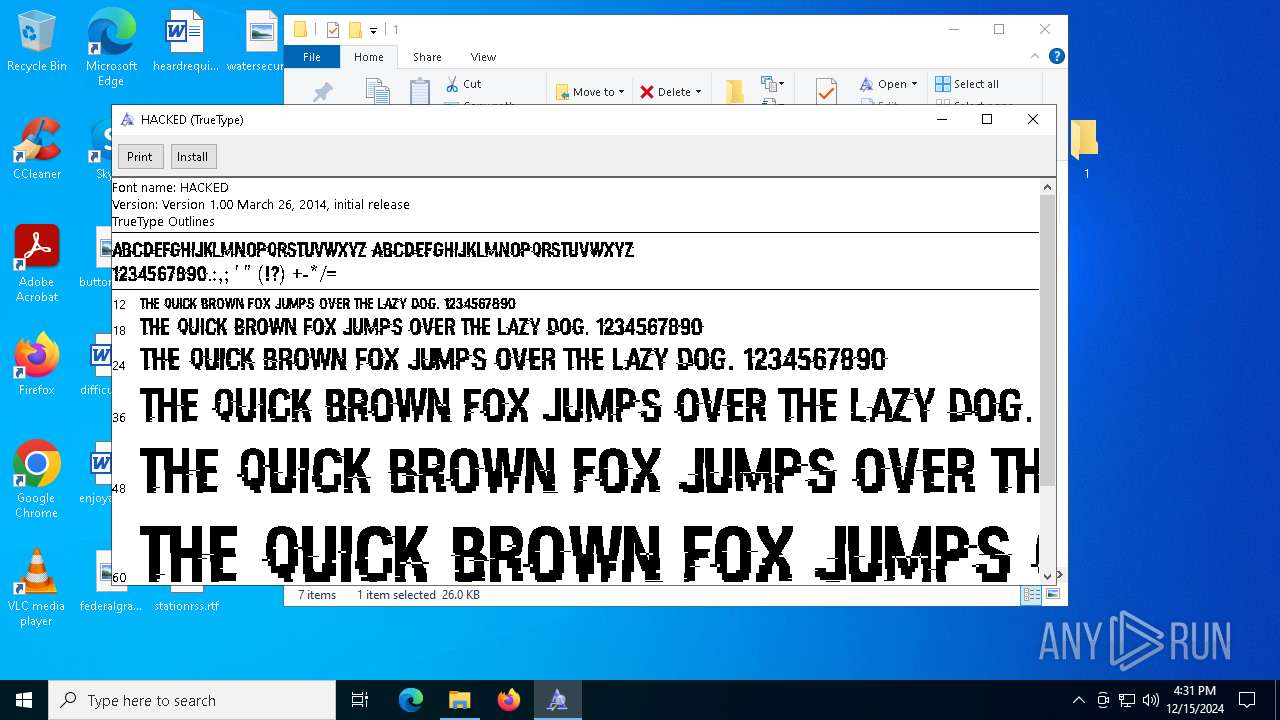Click the Task View taskbar icon
1280x720 pixels.
click(x=360, y=700)
